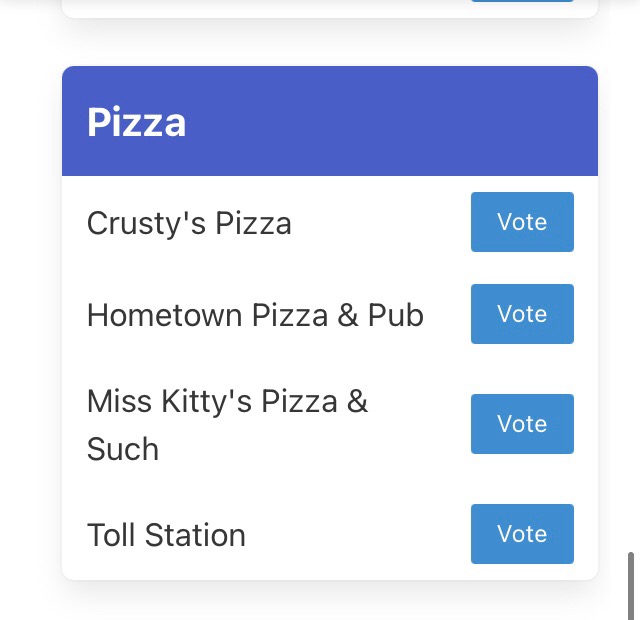Image resolution: width=640 pixels, height=620 pixels.
Task: Click the Toll Station entry name
Action: tap(166, 535)
